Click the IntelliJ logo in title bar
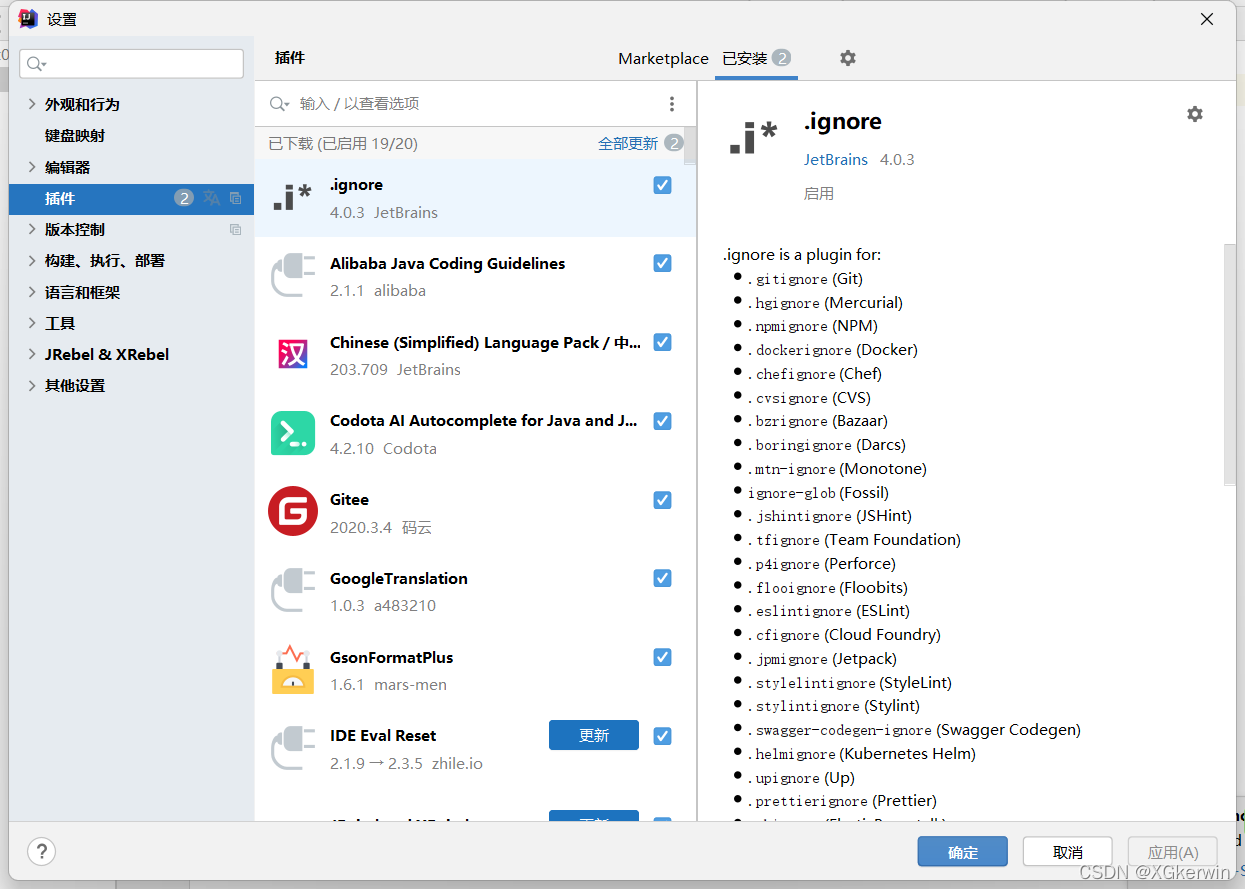This screenshot has width=1245, height=889. pyautogui.click(x=28, y=18)
